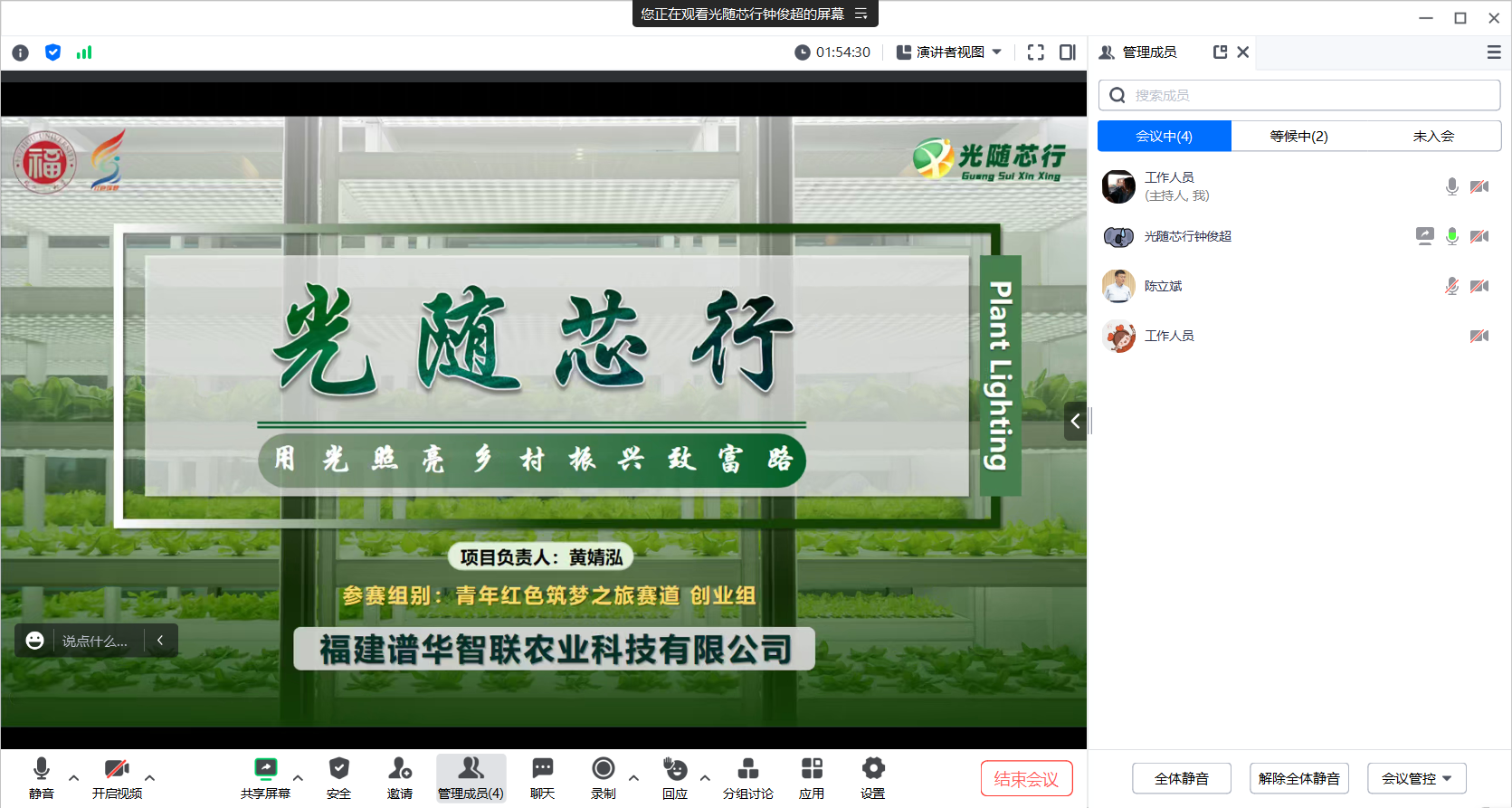
Task: Click 结束会议 button
Action: (1026, 778)
